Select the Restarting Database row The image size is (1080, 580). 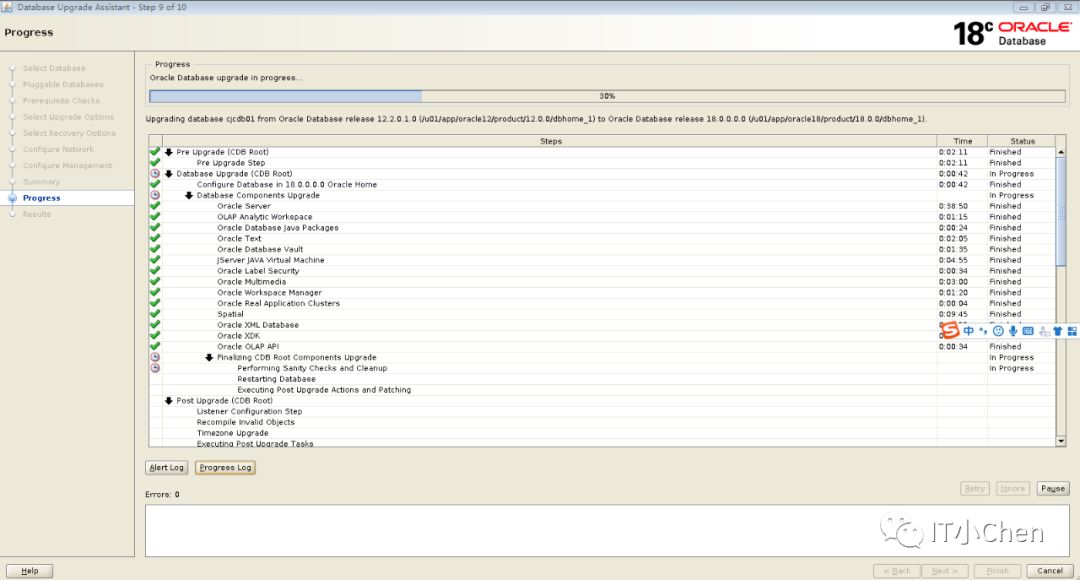click(602, 379)
